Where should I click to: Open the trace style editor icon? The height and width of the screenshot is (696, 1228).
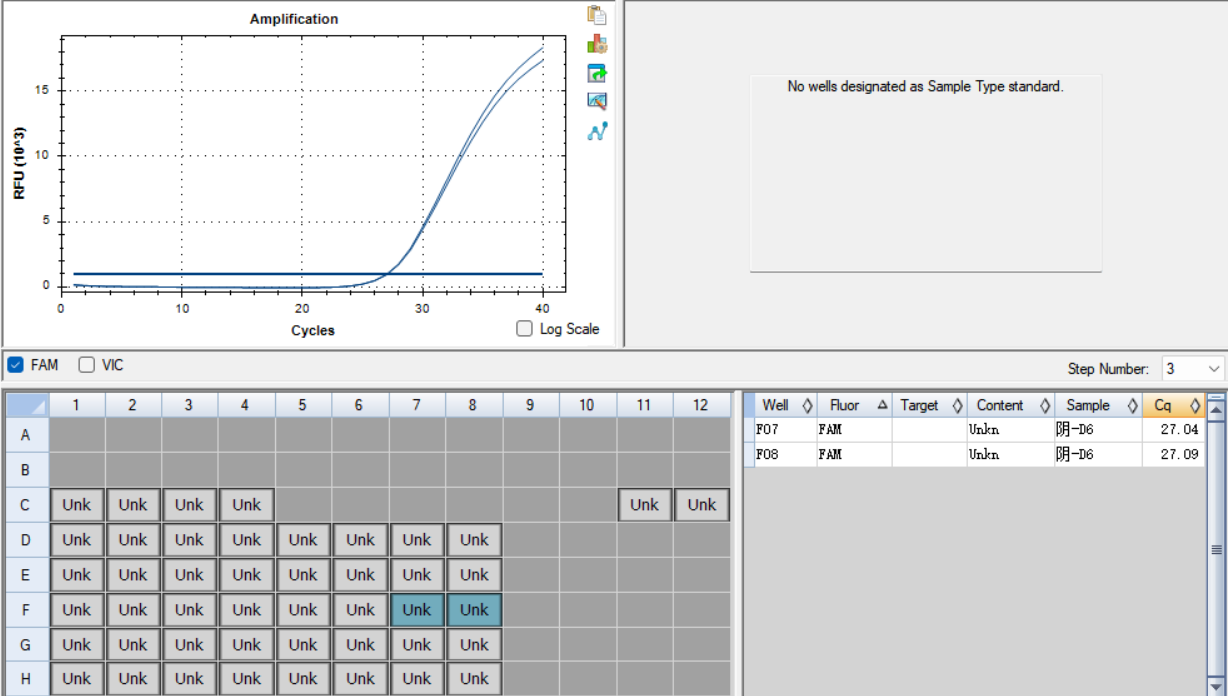[x=597, y=101]
